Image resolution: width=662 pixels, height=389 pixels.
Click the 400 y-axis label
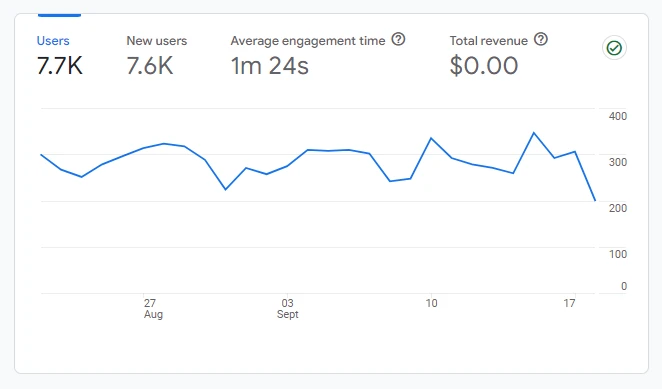618,116
